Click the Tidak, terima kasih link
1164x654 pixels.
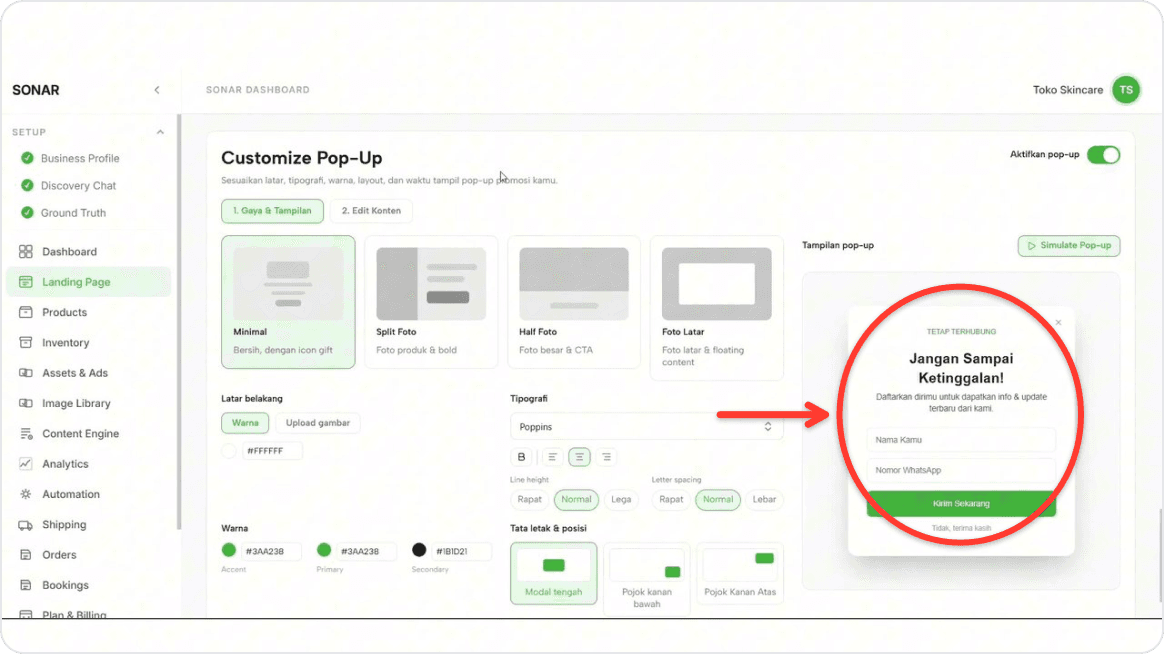pyautogui.click(x=961, y=529)
